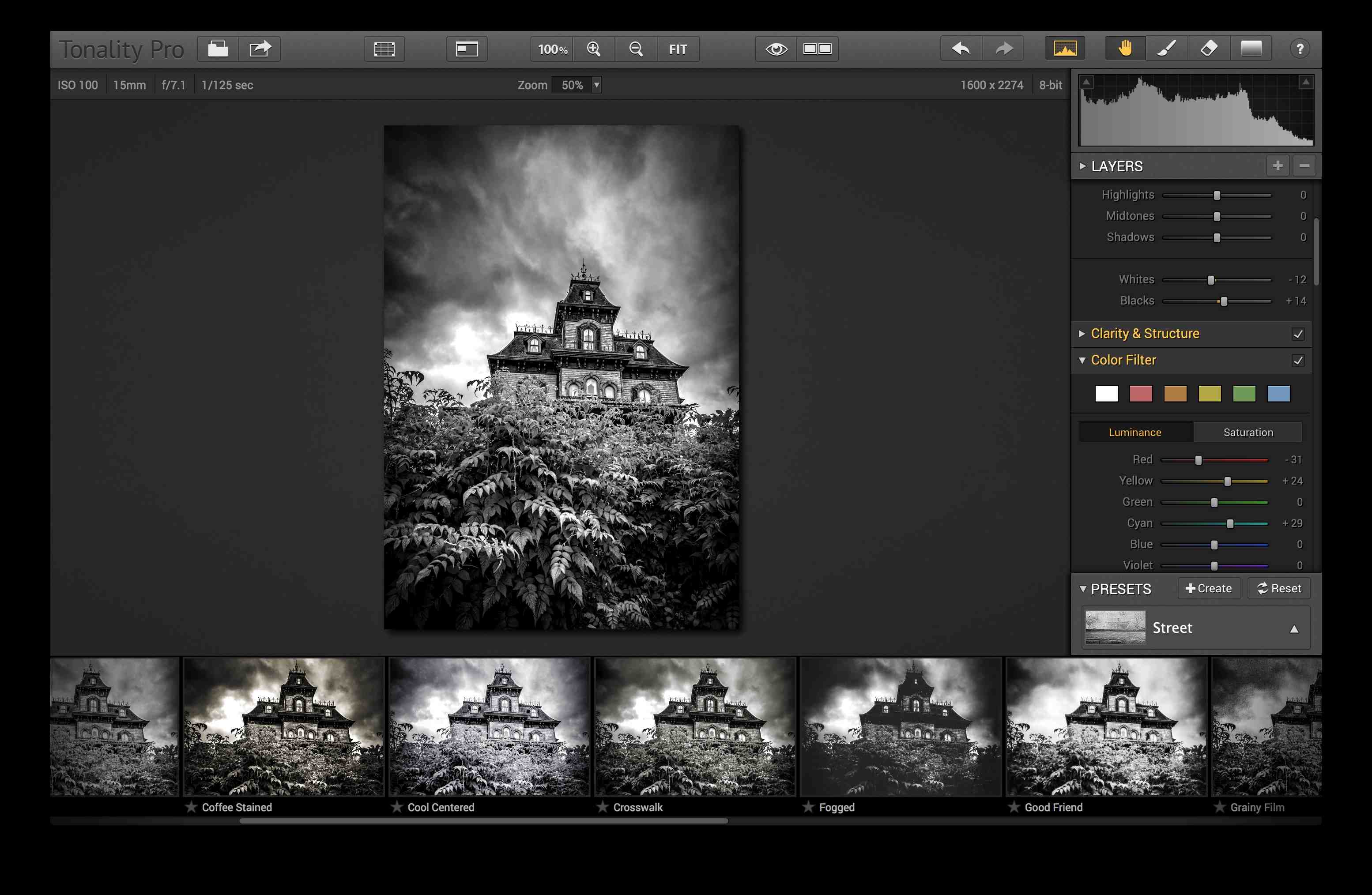Viewport: 1372px width, 895px height.
Task: Uncheck the Color Filter checkbox
Action: point(1298,361)
